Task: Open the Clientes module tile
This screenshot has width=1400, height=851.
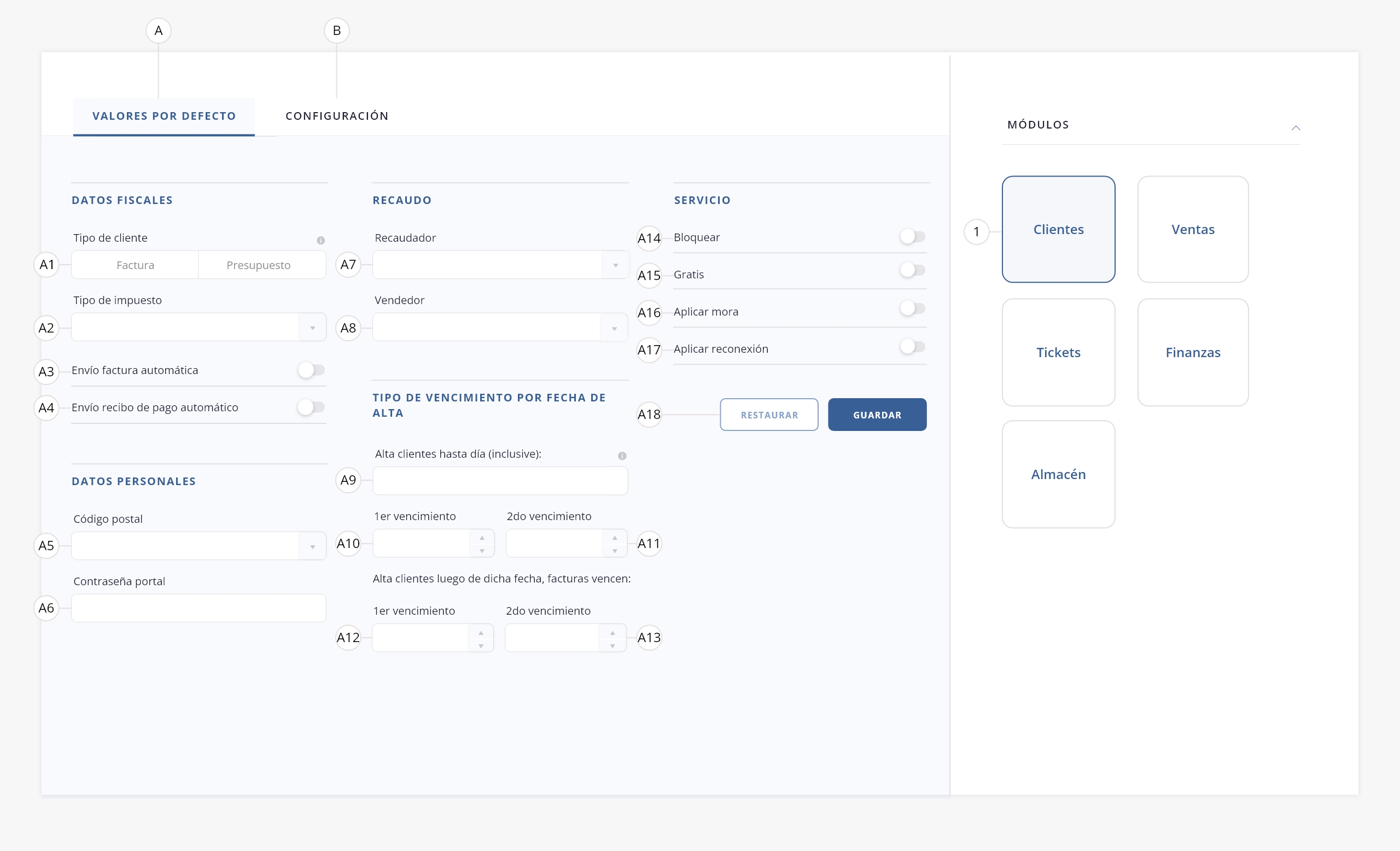Action: pyautogui.click(x=1058, y=229)
